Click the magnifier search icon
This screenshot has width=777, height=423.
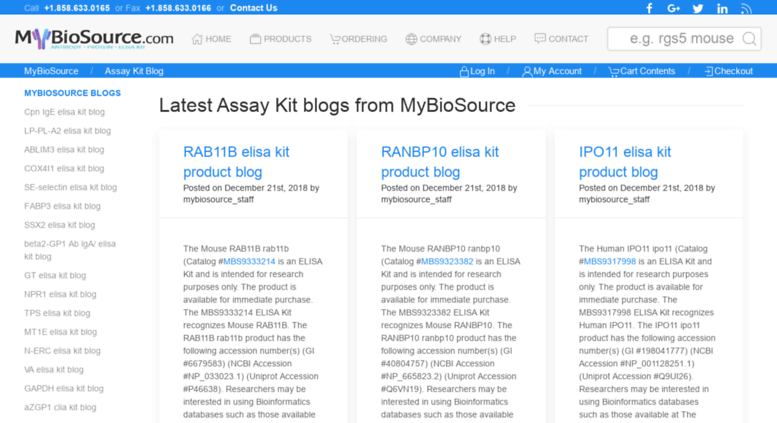[x=749, y=39]
